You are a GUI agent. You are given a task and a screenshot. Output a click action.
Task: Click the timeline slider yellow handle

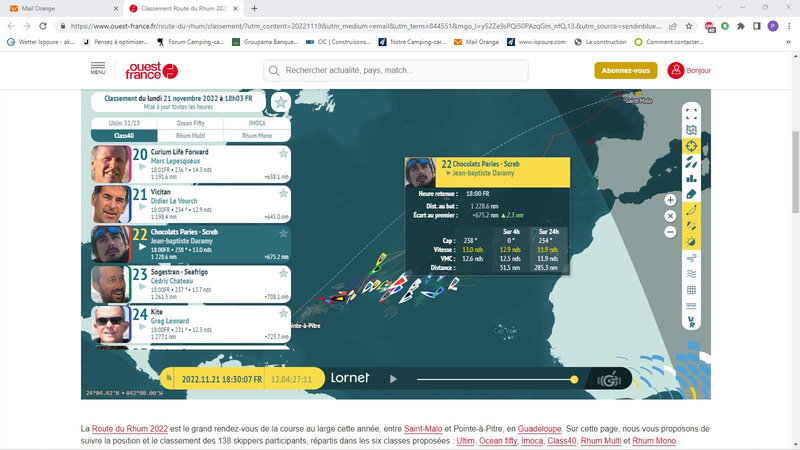tap(574, 379)
